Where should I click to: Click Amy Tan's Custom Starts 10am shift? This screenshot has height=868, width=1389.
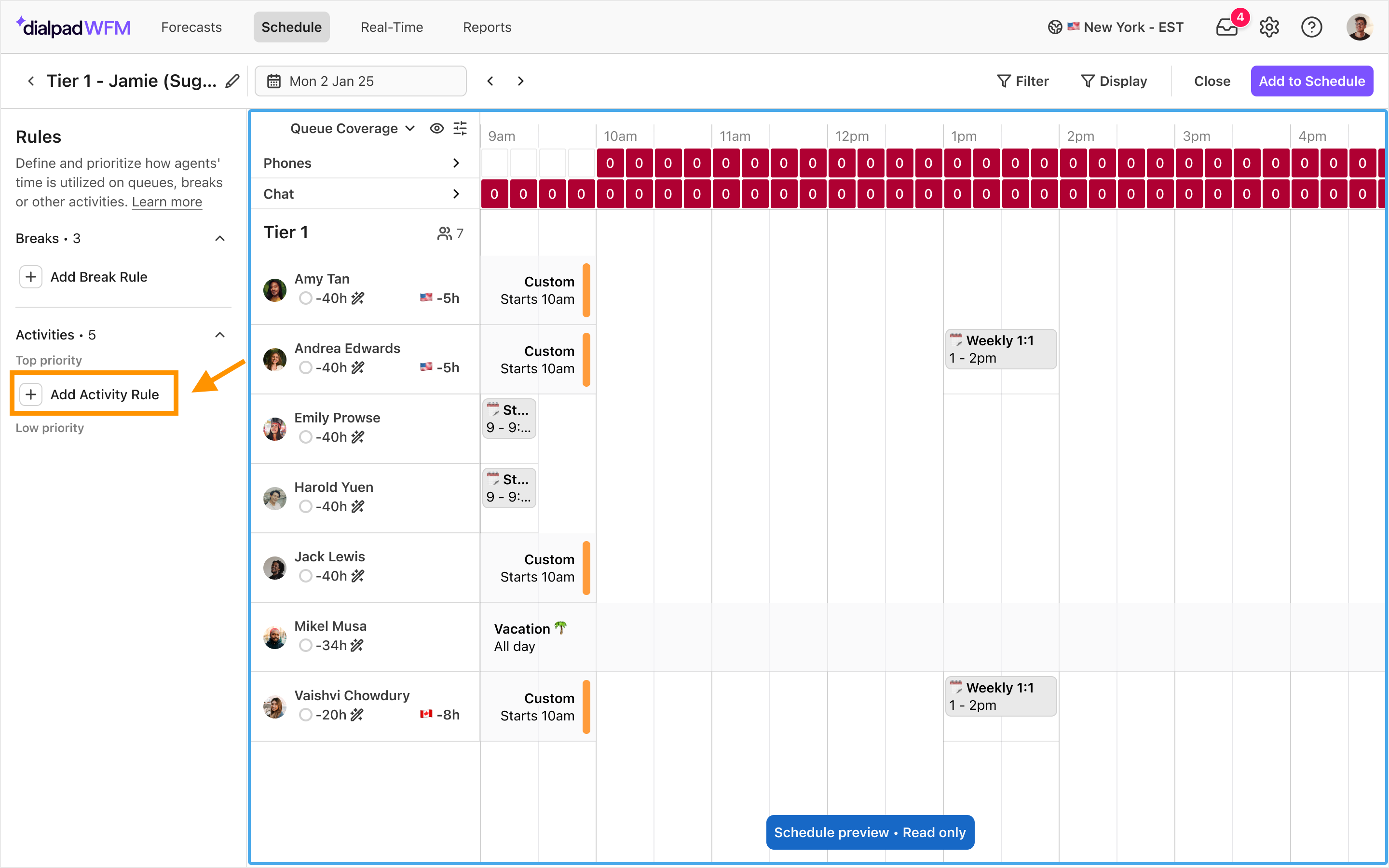(538, 290)
